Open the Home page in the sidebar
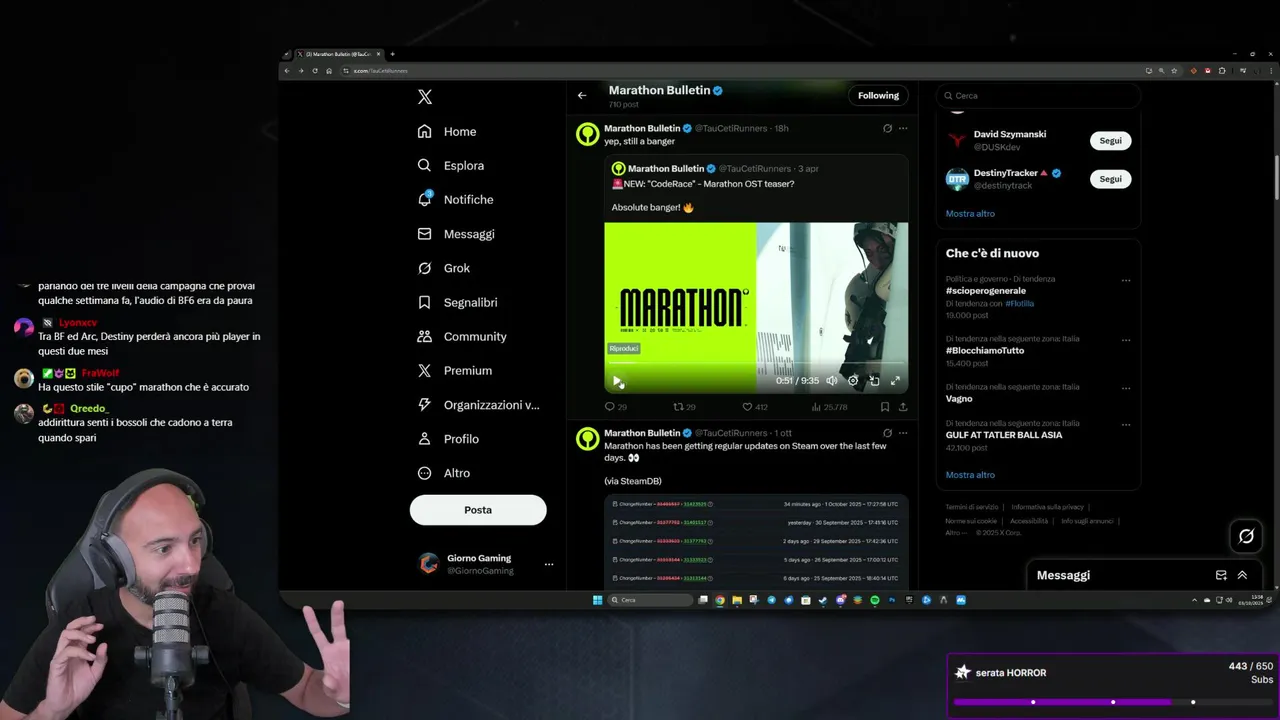 (447, 132)
